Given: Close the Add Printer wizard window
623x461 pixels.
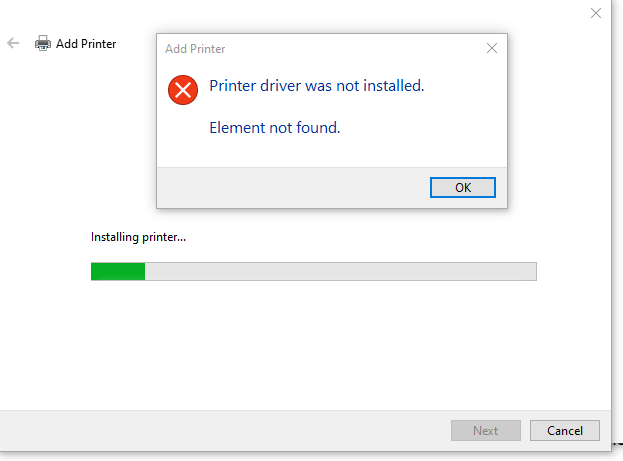Looking at the screenshot, I should click(596, 13).
